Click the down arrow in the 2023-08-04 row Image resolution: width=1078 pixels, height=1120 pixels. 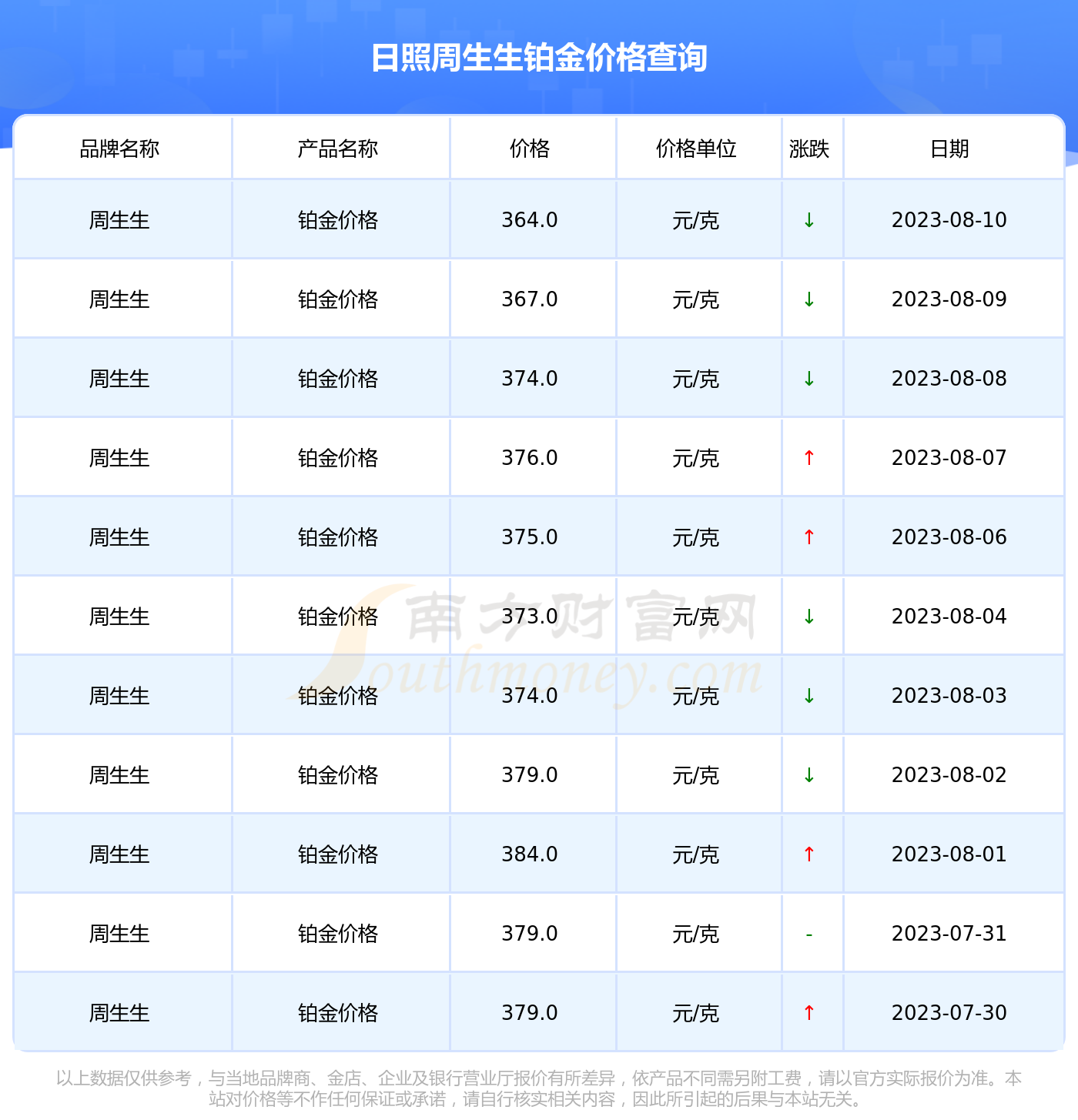pos(809,617)
